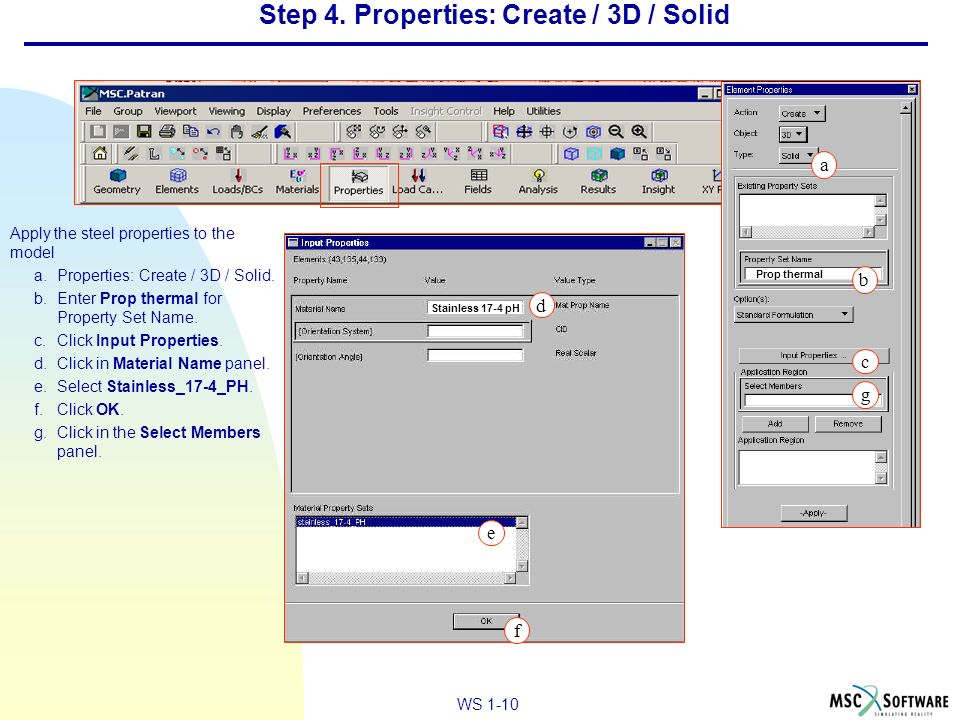This screenshot has width=960, height=720.
Task: Open the Group menu
Action: pos(127,111)
